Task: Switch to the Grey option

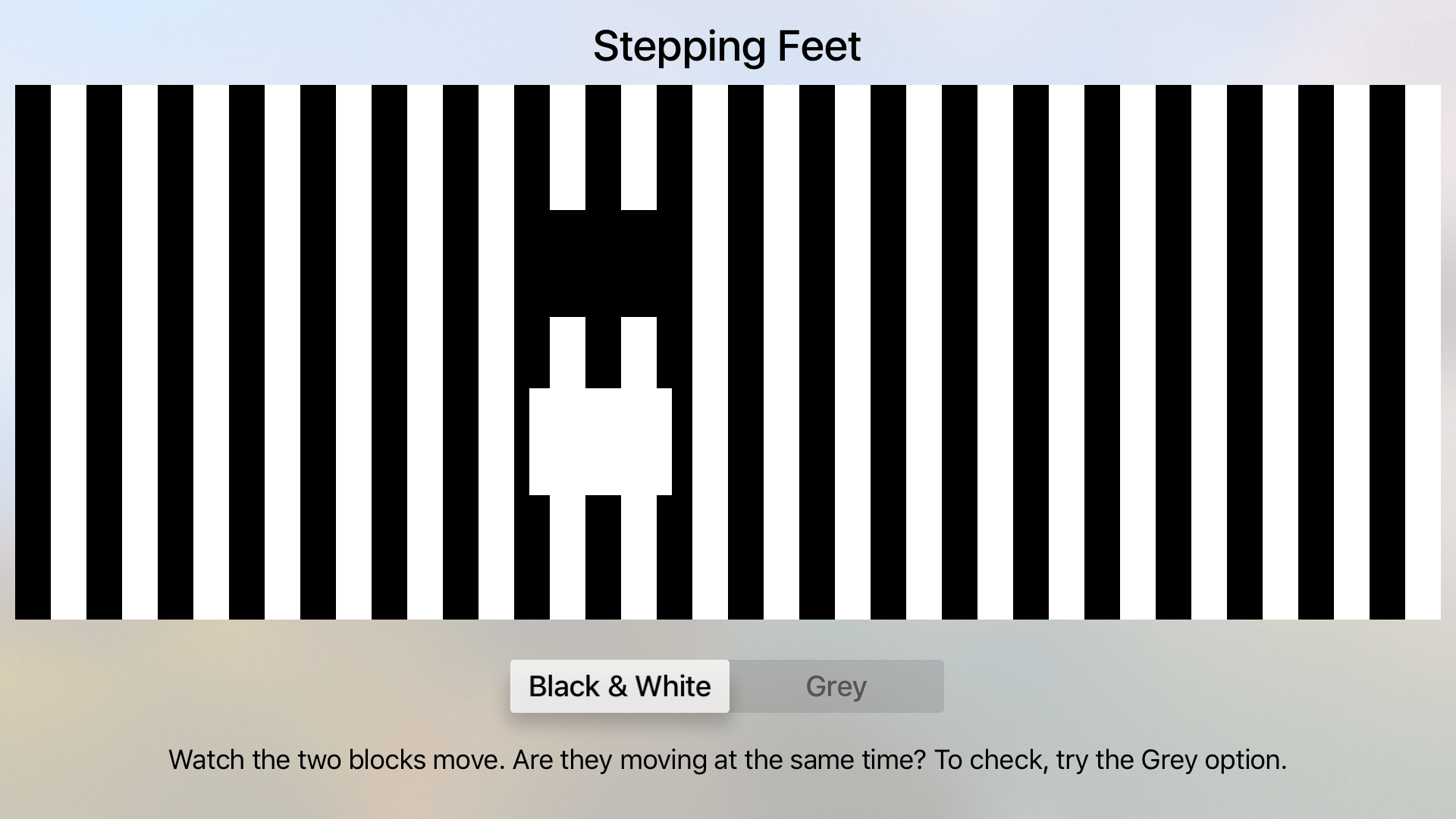Action: point(836,686)
